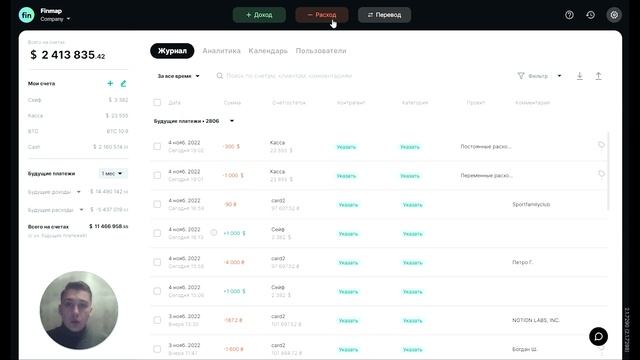Select the Касса account in sidebar
The image size is (640, 360).
[x=78, y=116]
